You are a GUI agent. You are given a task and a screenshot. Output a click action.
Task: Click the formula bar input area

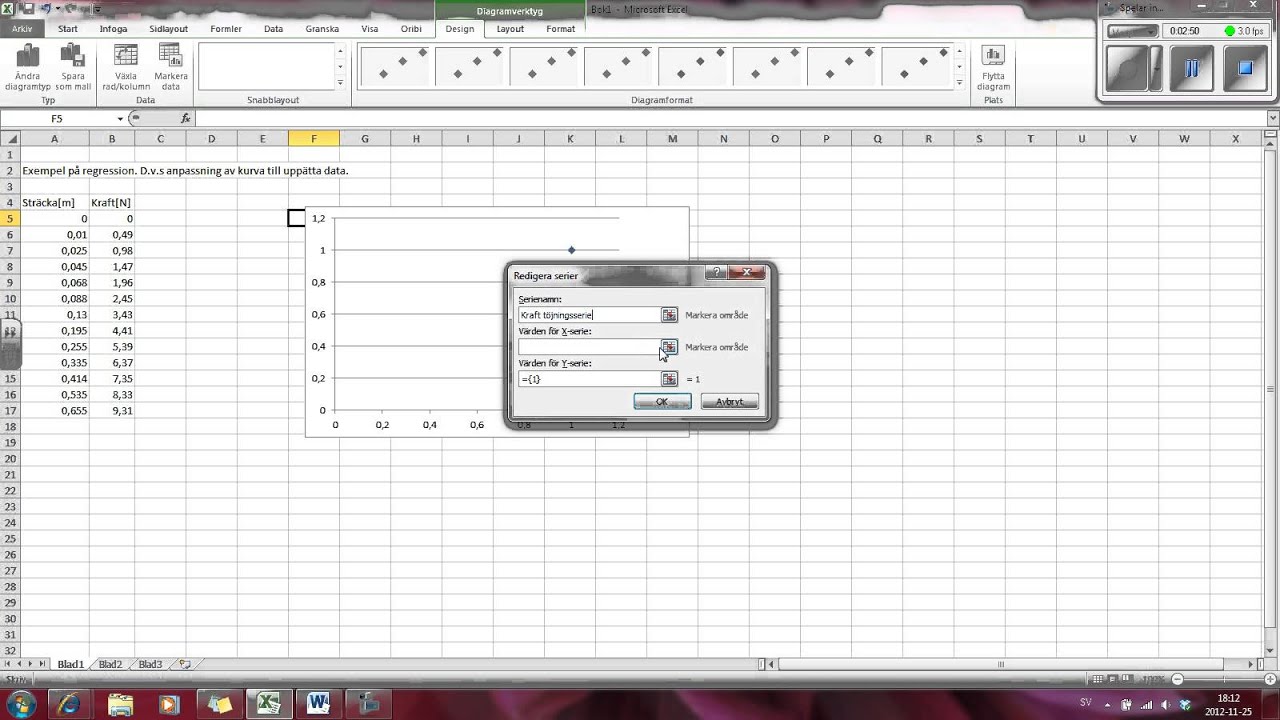[x=730, y=118]
